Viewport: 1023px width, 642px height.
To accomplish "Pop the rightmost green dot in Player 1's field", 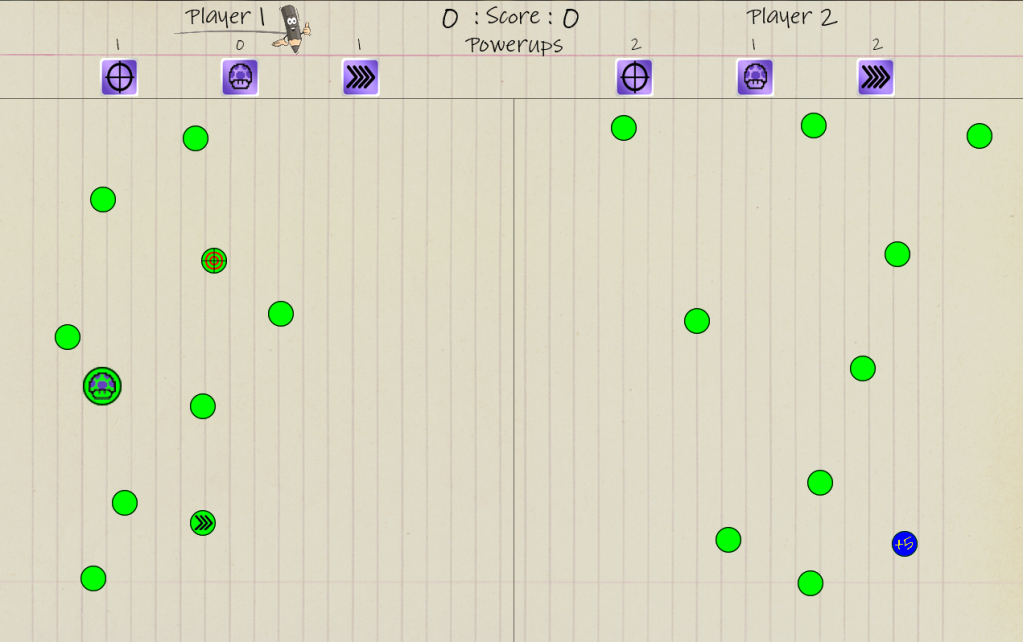I will pyautogui.click(x=281, y=314).
